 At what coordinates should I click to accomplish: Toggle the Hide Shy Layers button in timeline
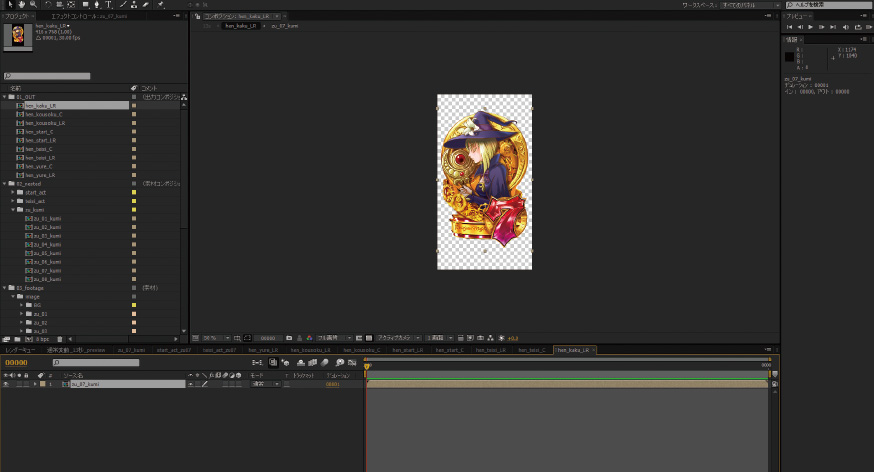coord(300,362)
